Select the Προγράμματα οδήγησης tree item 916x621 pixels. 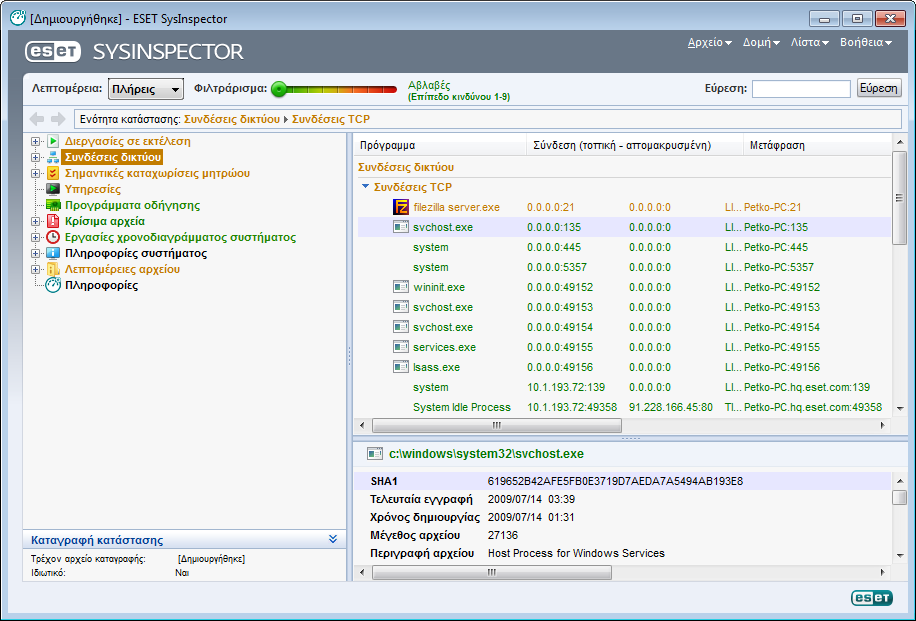pos(132,205)
